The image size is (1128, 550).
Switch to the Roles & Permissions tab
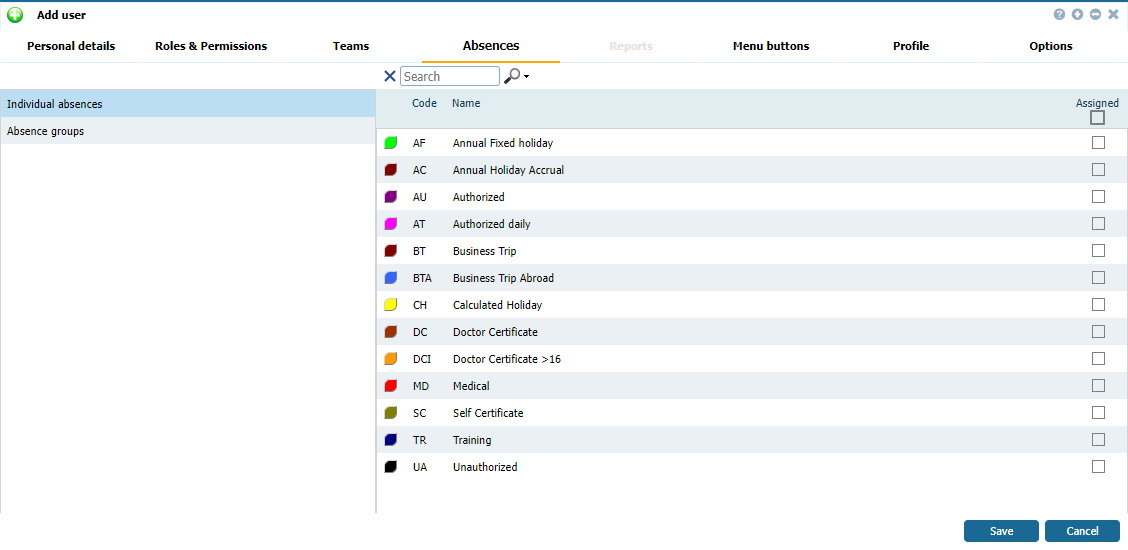coord(211,46)
